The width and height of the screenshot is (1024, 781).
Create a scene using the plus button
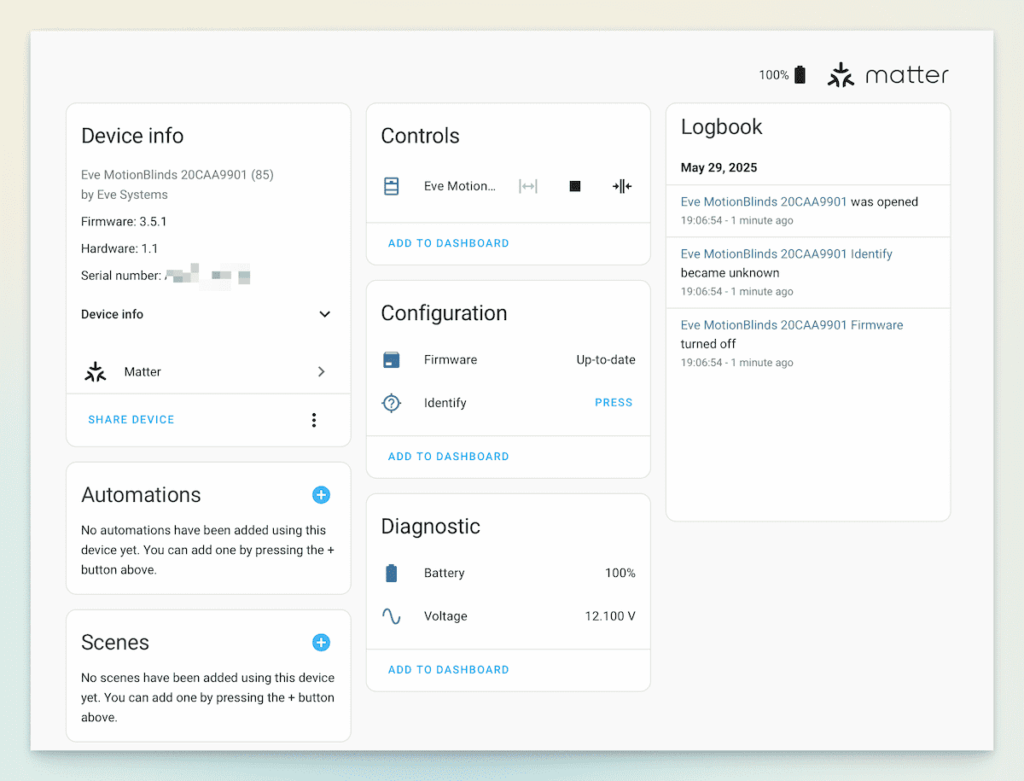[321, 642]
